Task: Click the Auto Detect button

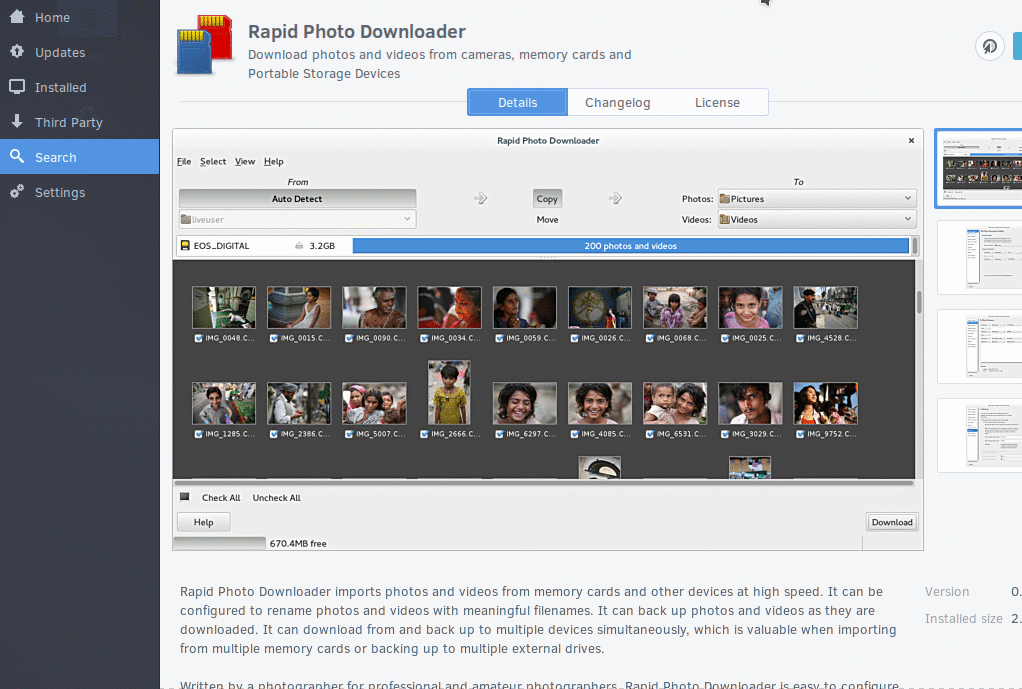Action: (x=297, y=199)
